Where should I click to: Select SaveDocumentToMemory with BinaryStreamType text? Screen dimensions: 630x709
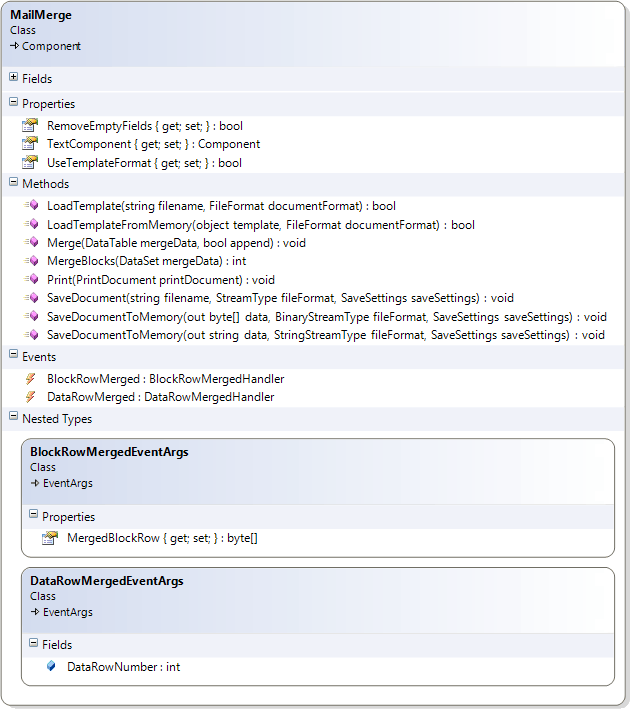[327, 317]
